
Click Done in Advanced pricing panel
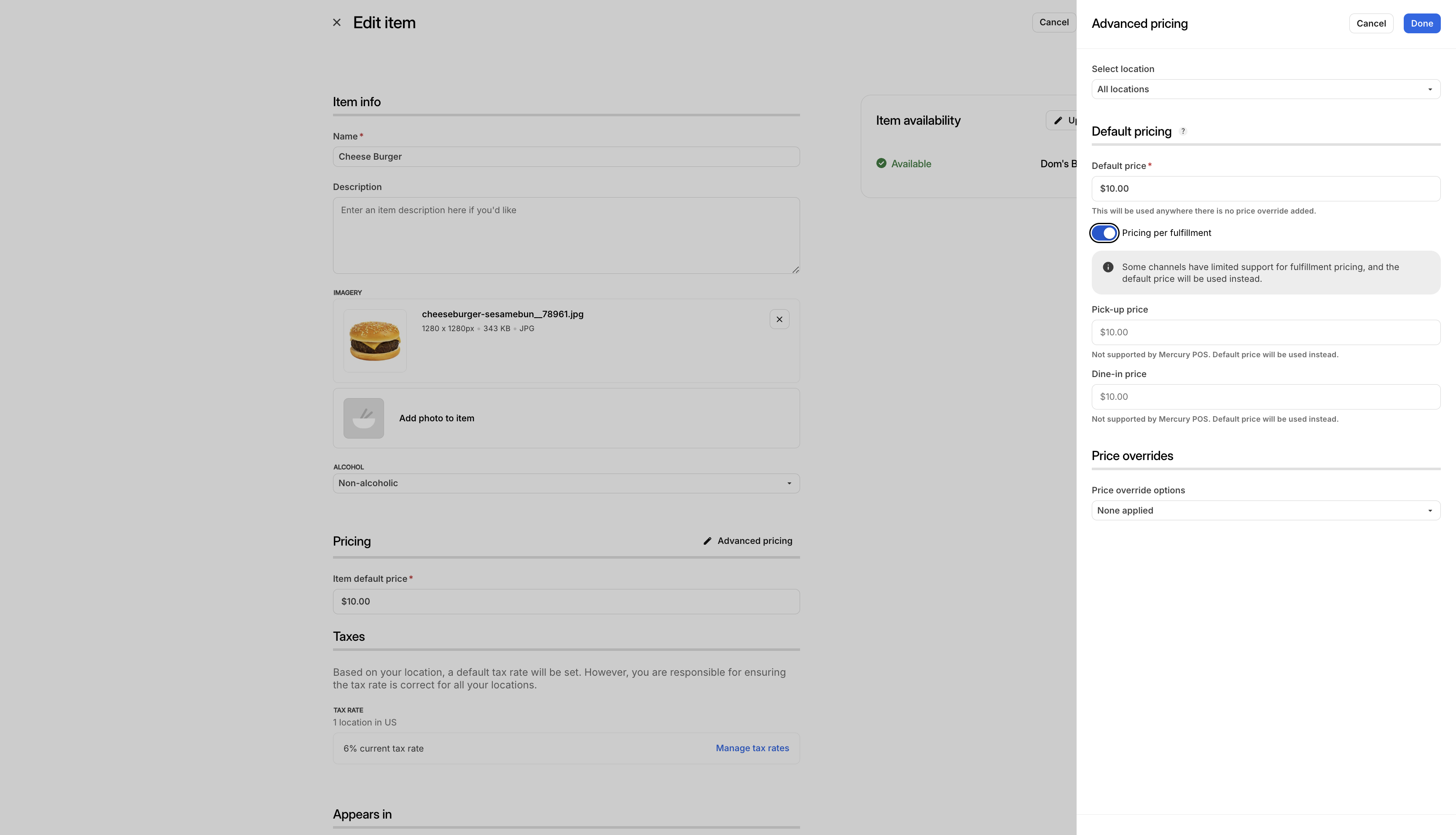pos(1421,24)
